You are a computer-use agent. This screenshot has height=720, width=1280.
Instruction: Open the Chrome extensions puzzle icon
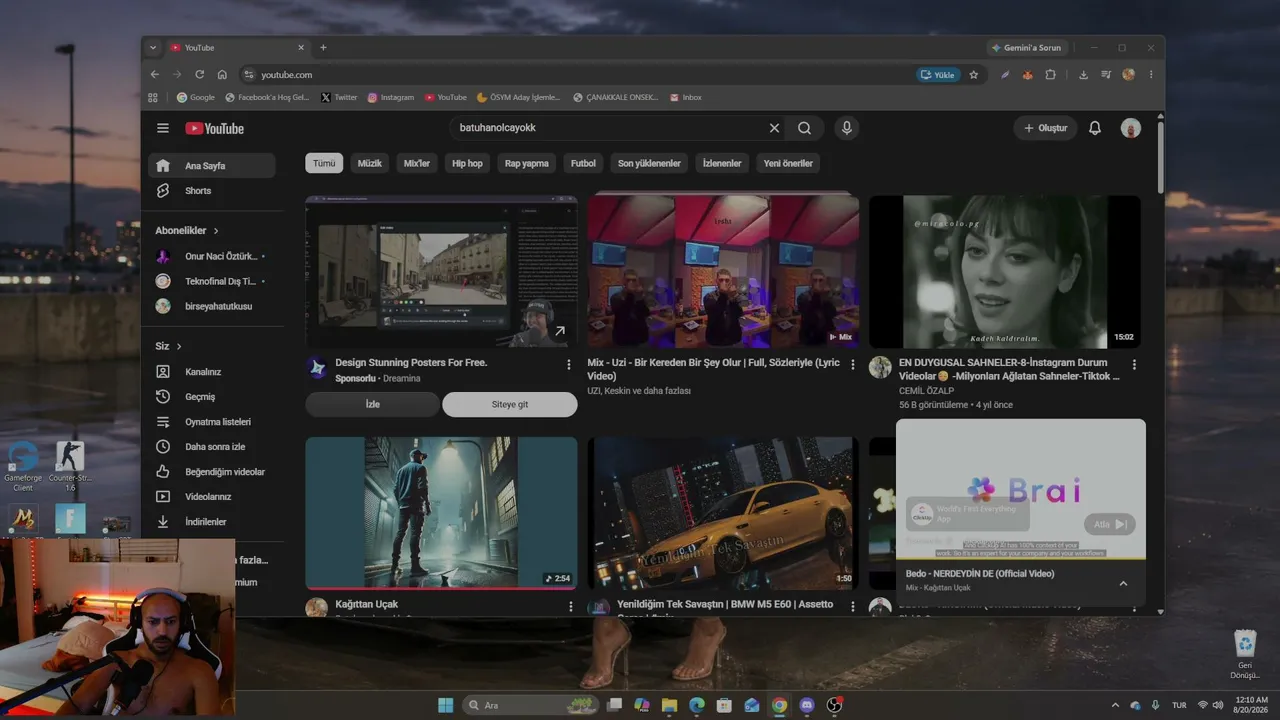(1051, 74)
